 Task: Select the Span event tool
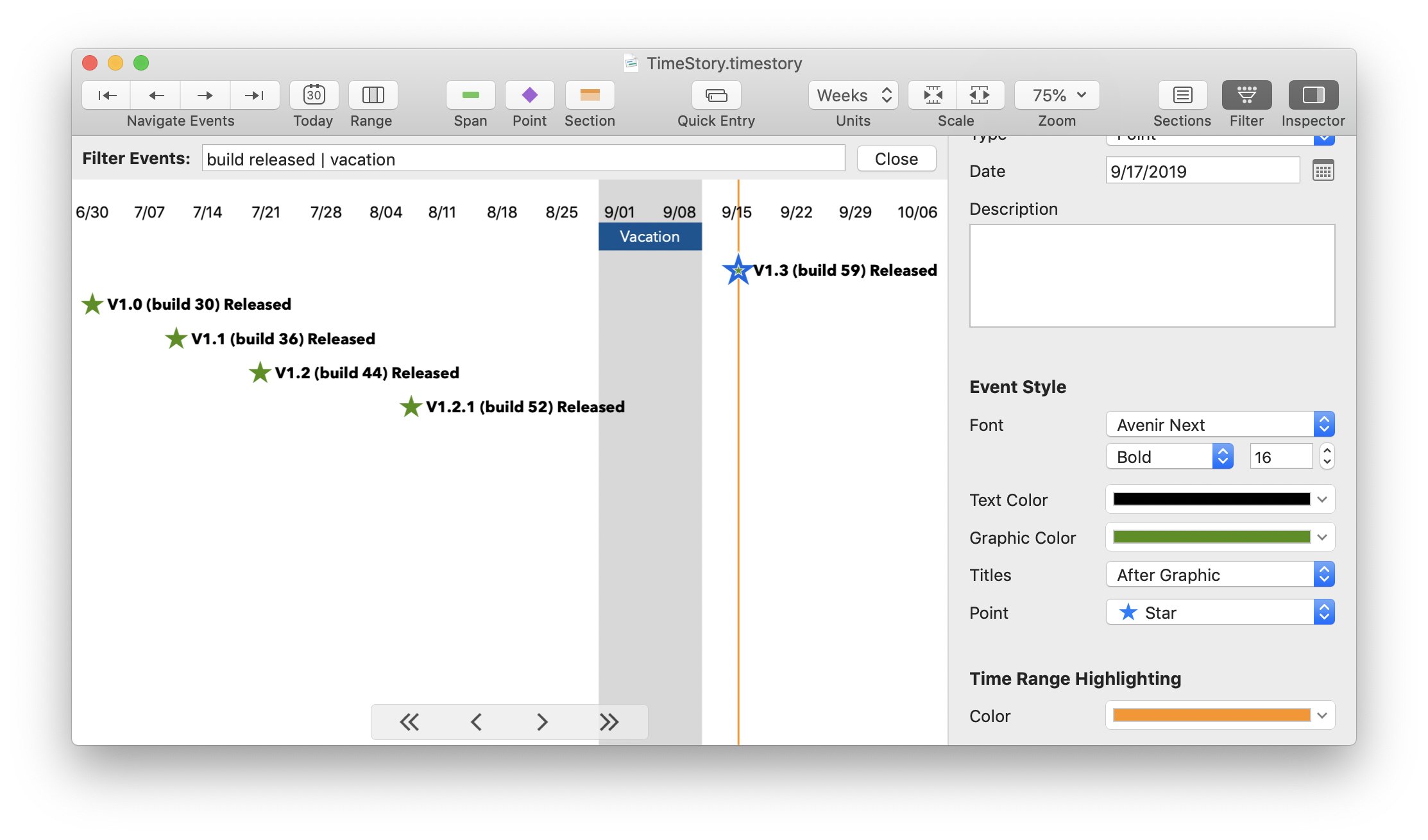(x=470, y=95)
